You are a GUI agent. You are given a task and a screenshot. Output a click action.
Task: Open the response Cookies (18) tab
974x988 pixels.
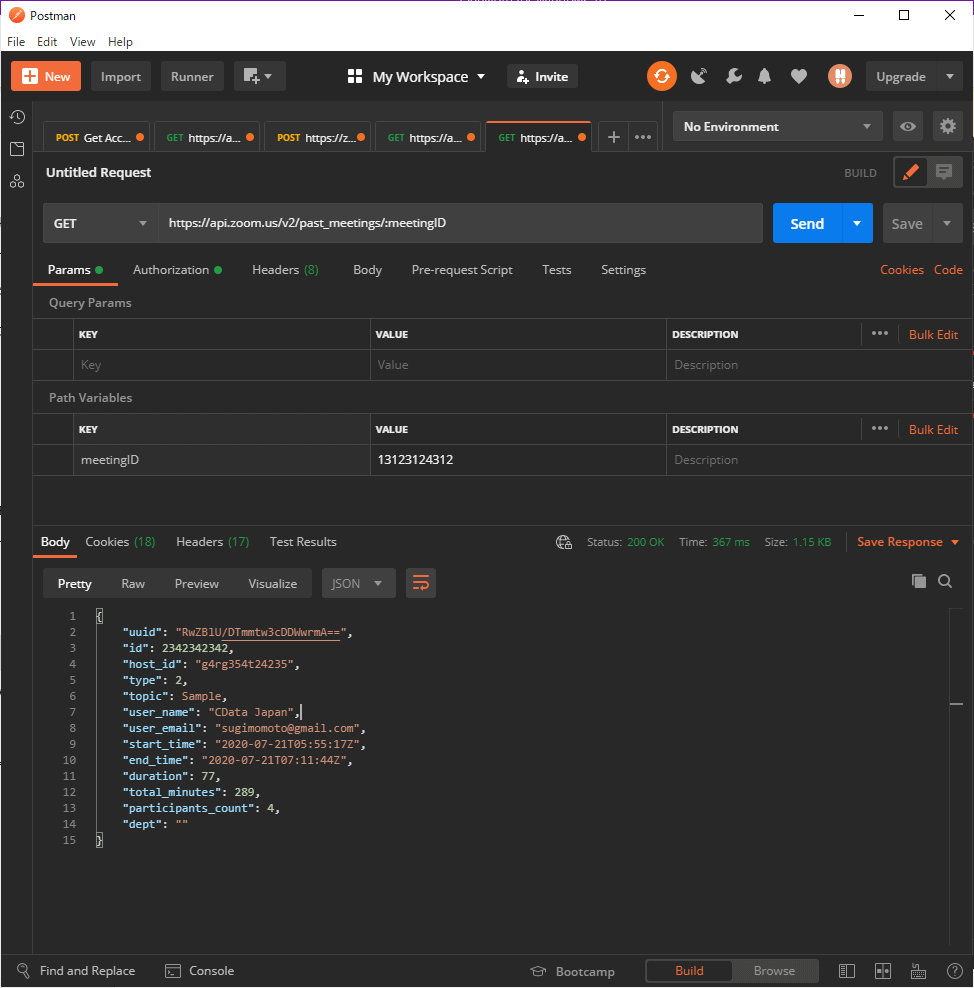click(x=120, y=542)
